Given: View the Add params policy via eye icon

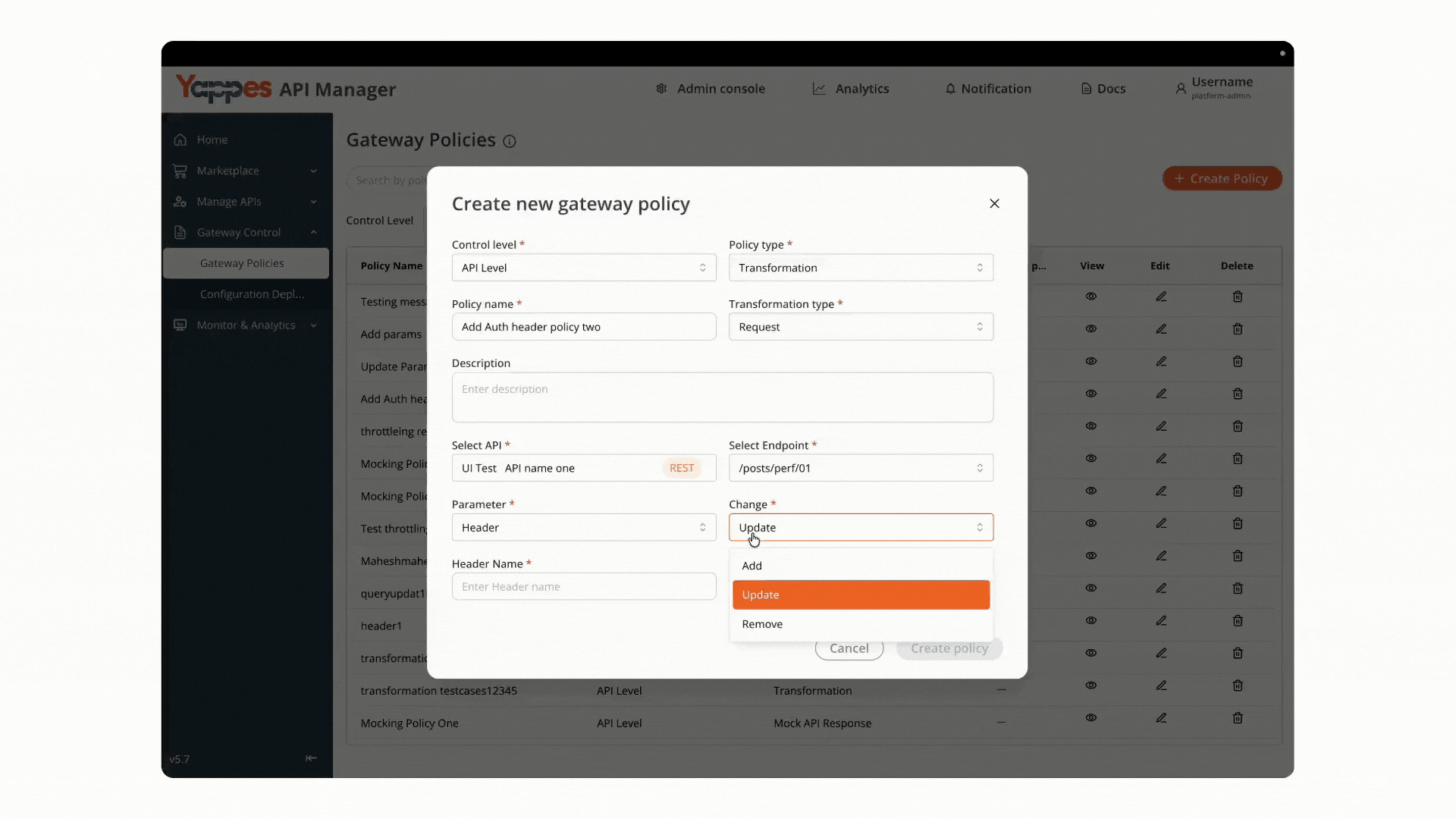Looking at the screenshot, I should pyautogui.click(x=1091, y=329).
